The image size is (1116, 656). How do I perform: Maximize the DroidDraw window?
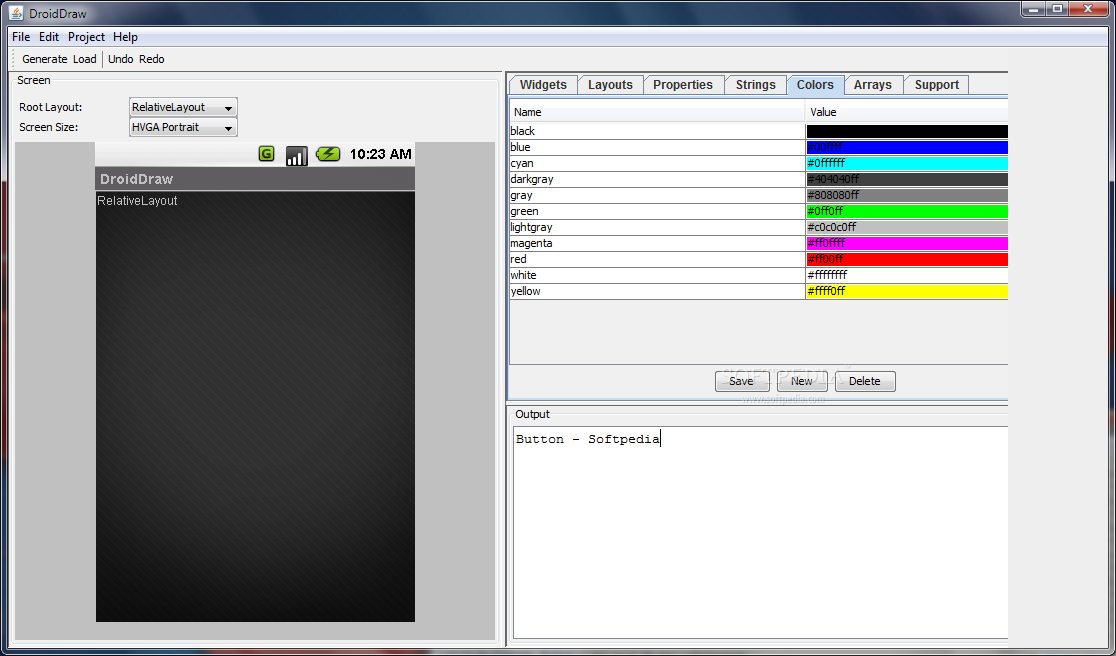pos(1058,9)
